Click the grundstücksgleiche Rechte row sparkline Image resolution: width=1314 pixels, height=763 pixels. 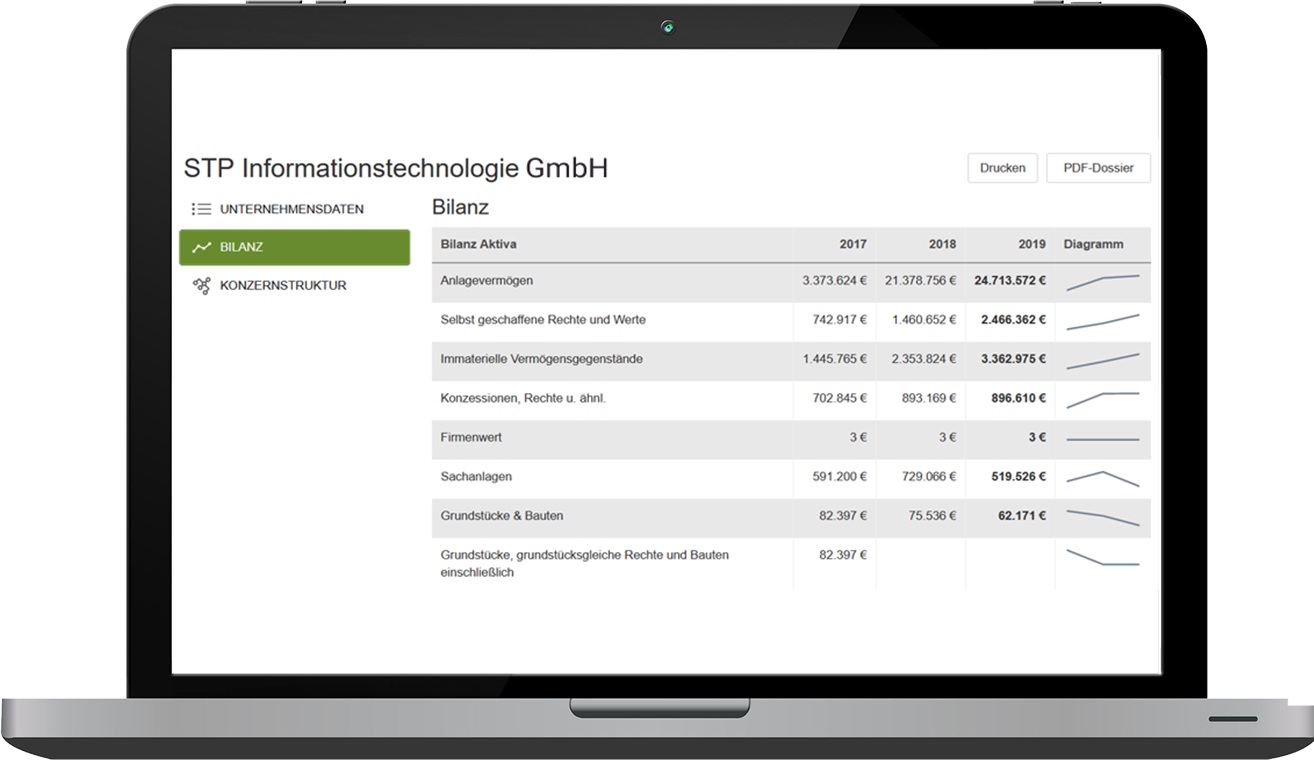1103,557
